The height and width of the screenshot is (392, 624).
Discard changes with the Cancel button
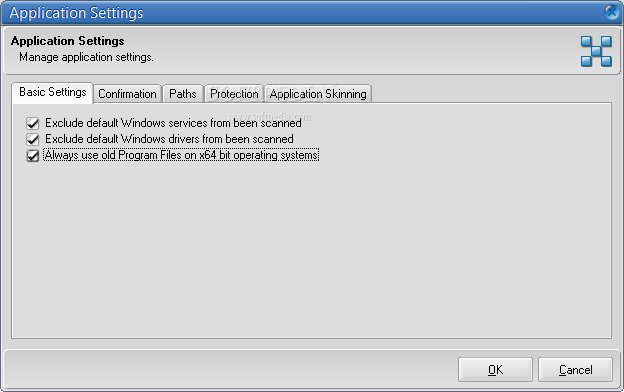click(575, 370)
